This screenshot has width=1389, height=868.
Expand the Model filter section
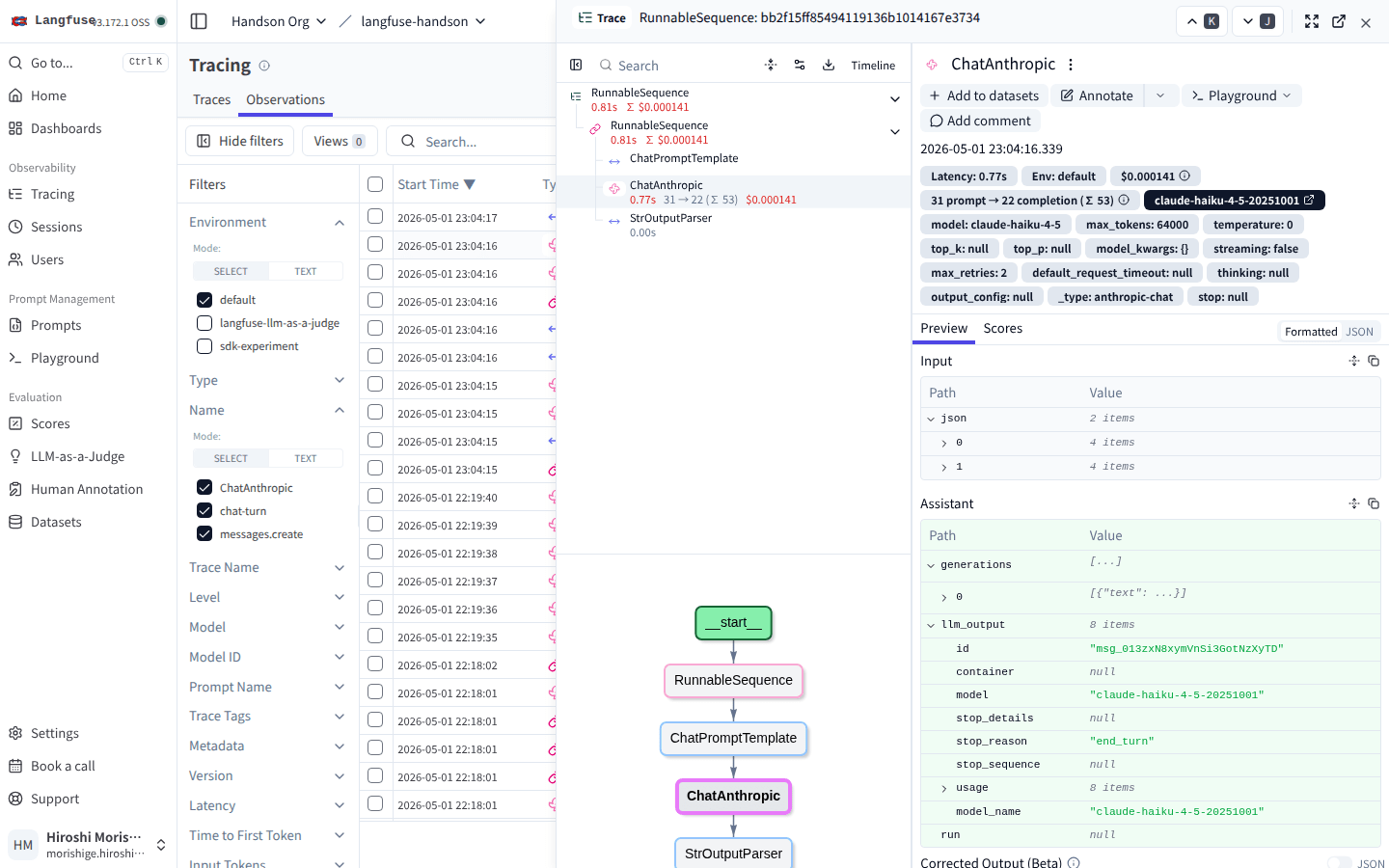pyautogui.click(x=340, y=627)
